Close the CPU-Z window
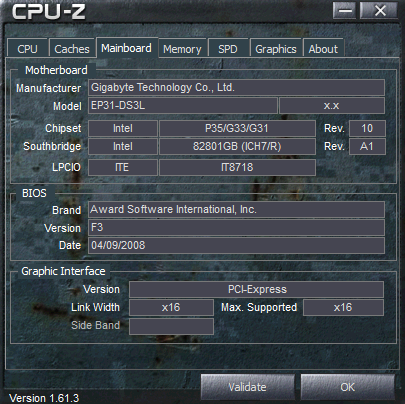The image size is (405, 404). [x=379, y=10]
